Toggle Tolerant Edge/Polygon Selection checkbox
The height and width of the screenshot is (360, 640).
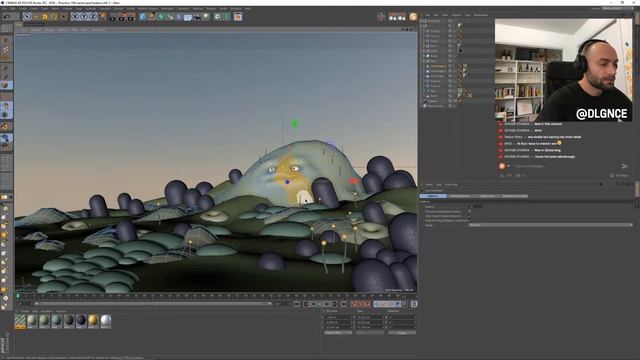coord(470,220)
